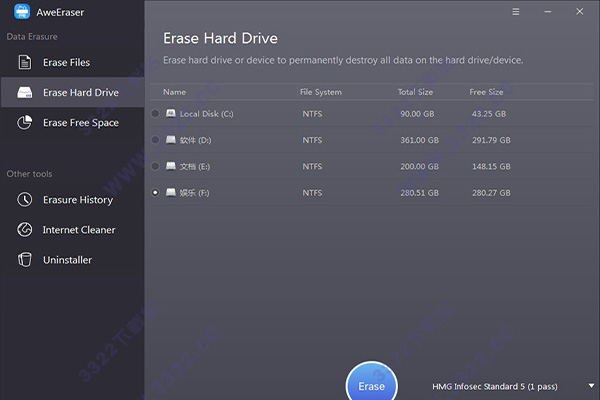The image size is (600, 400).
Task: Click NTFS in the 软件 (D:) row
Action: point(312,140)
